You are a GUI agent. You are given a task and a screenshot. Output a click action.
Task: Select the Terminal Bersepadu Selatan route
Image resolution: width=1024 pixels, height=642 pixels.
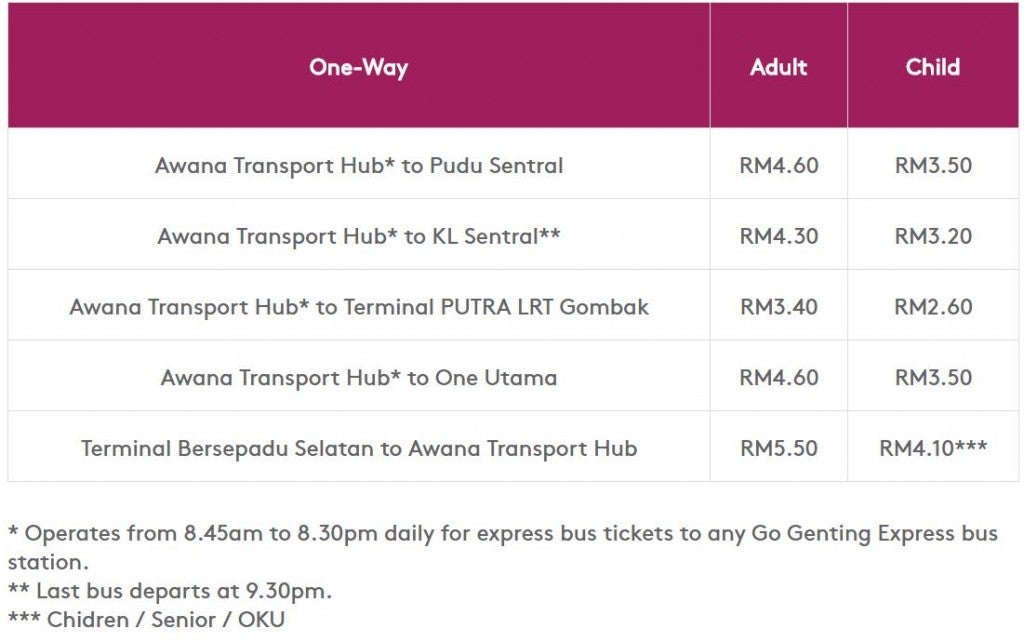point(359,448)
